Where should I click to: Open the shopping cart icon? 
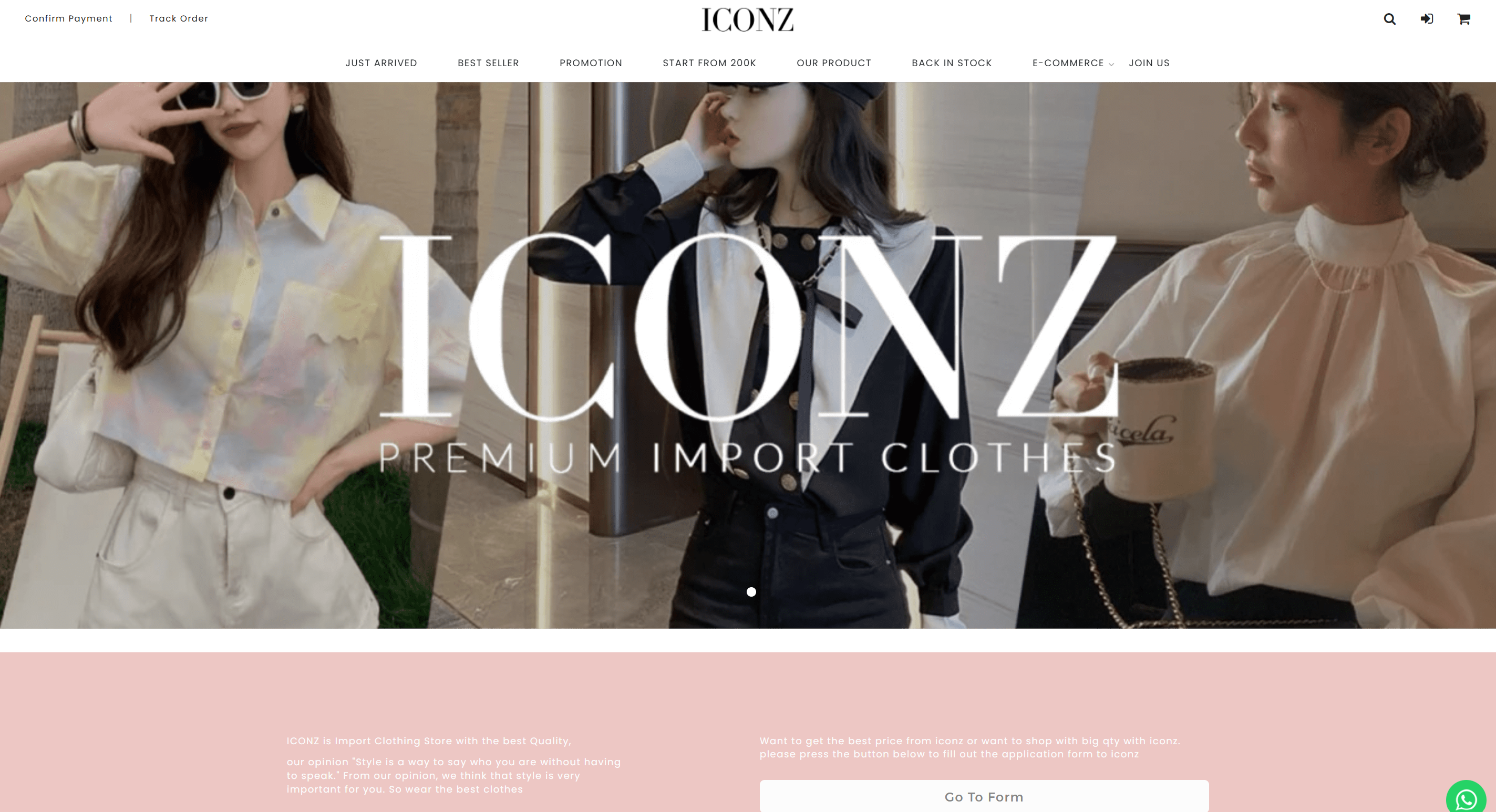1463,18
